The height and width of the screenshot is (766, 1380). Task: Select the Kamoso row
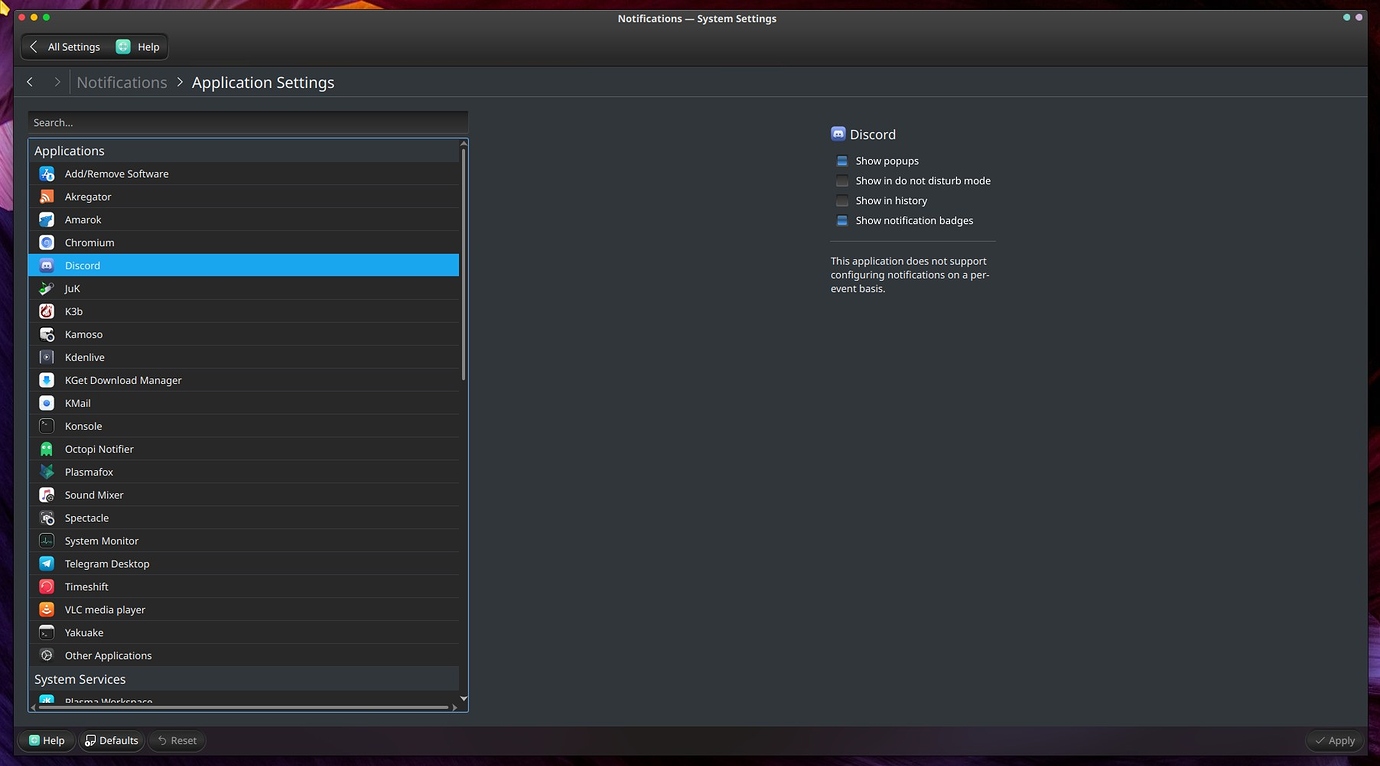click(x=244, y=335)
